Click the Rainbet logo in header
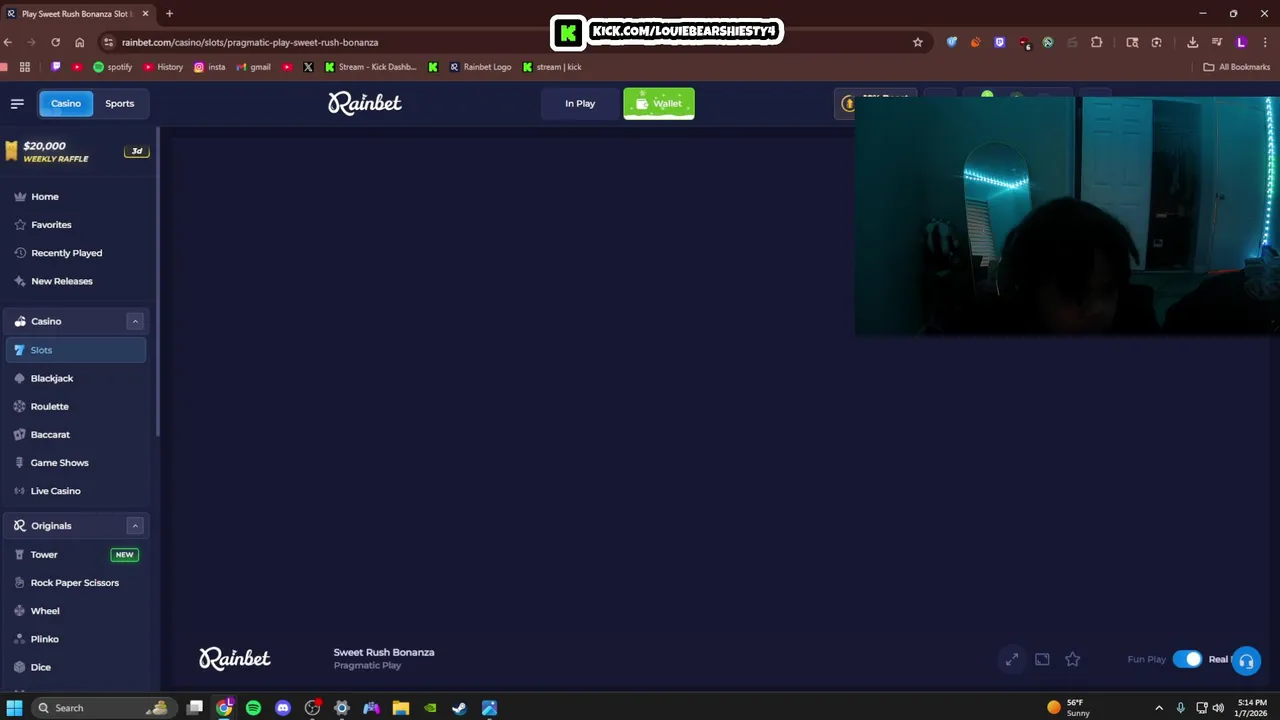The height and width of the screenshot is (720, 1280). pos(365,103)
